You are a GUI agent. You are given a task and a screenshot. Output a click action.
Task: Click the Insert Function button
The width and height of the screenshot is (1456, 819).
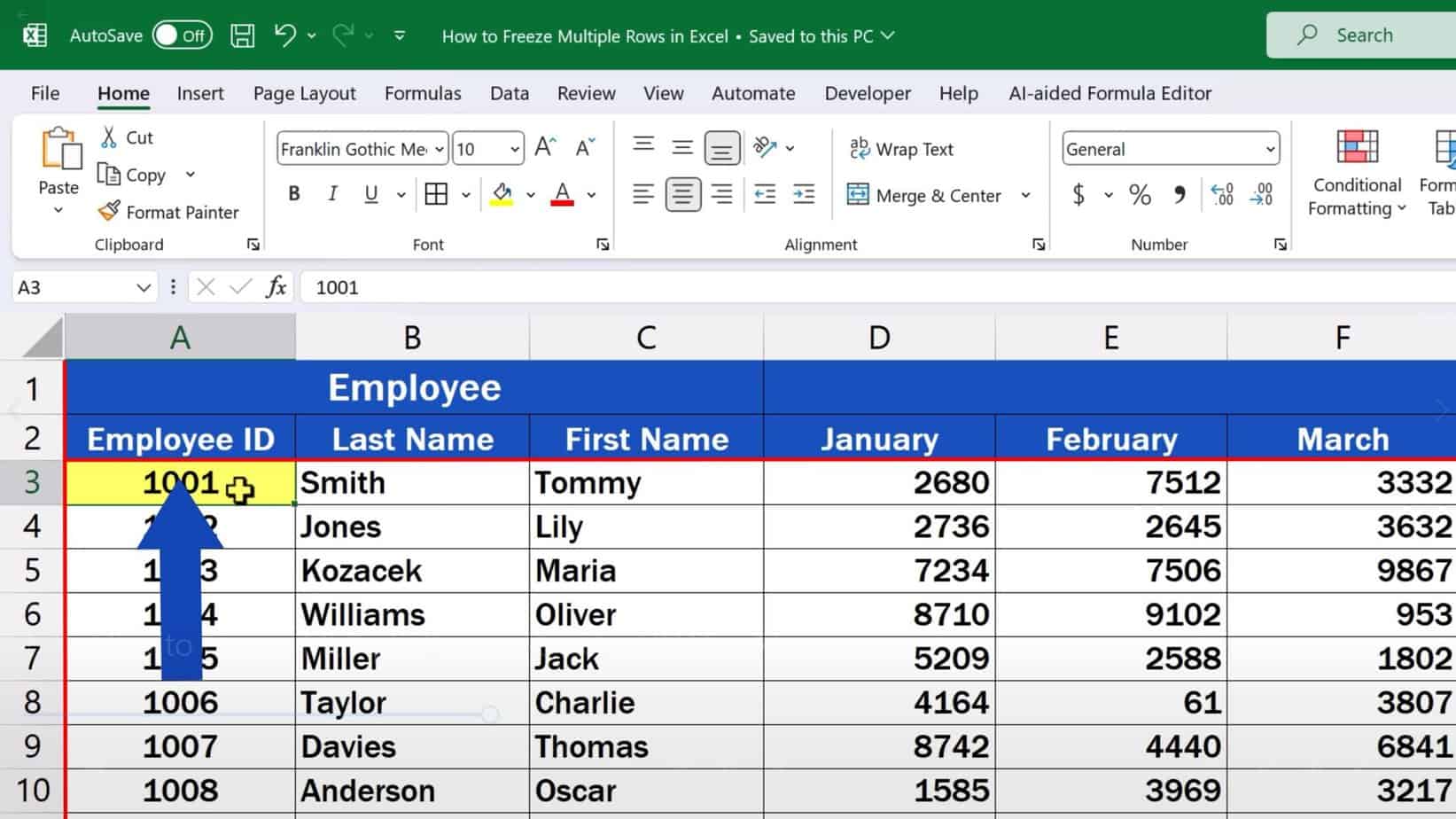tap(275, 286)
